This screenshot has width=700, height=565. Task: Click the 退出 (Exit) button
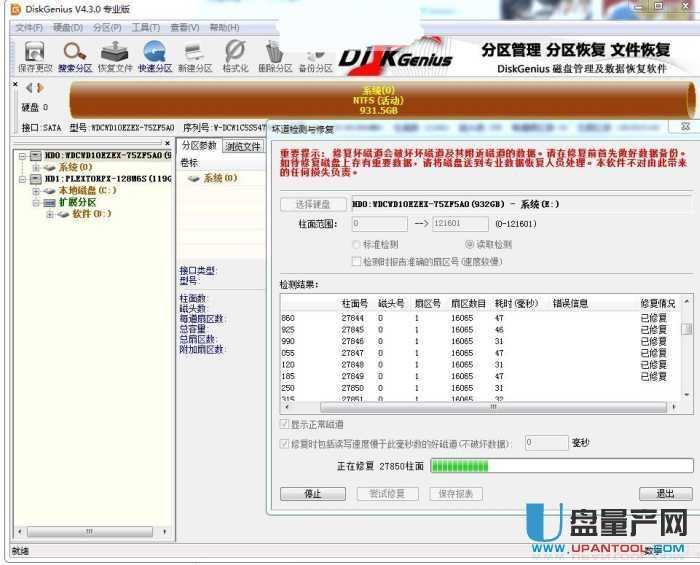coord(664,494)
